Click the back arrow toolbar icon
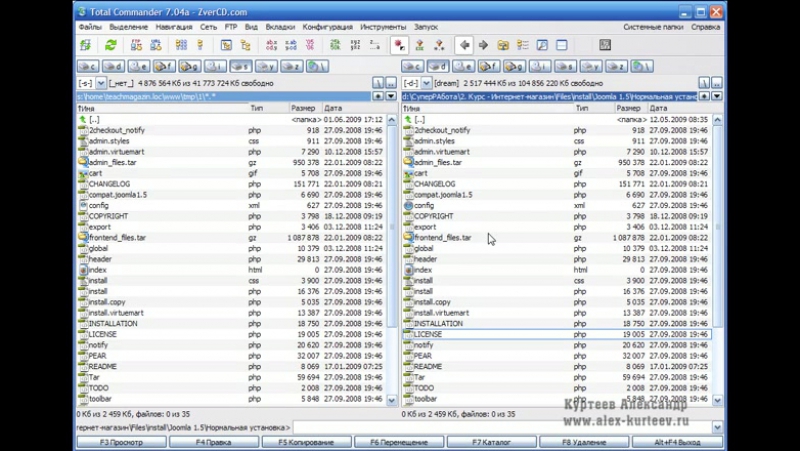Viewport: 800px width, 451px height. pyautogui.click(x=464, y=45)
